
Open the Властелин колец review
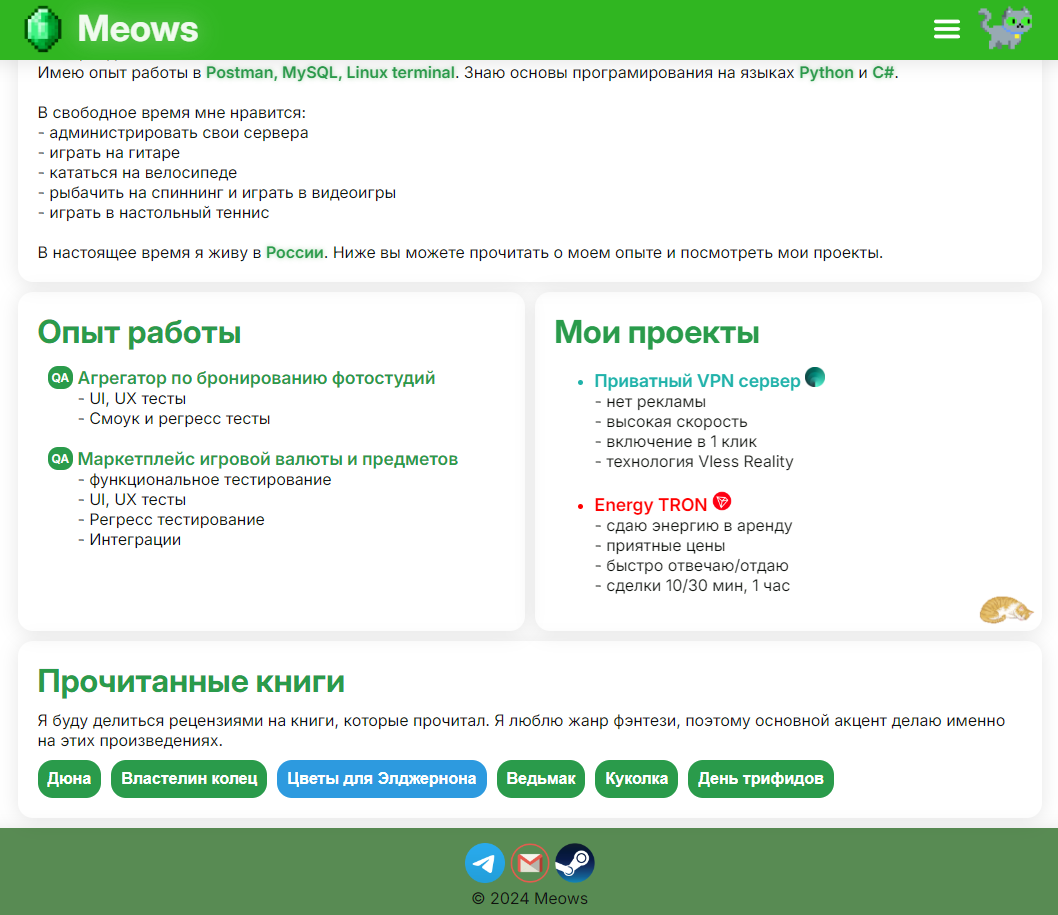coord(189,779)
